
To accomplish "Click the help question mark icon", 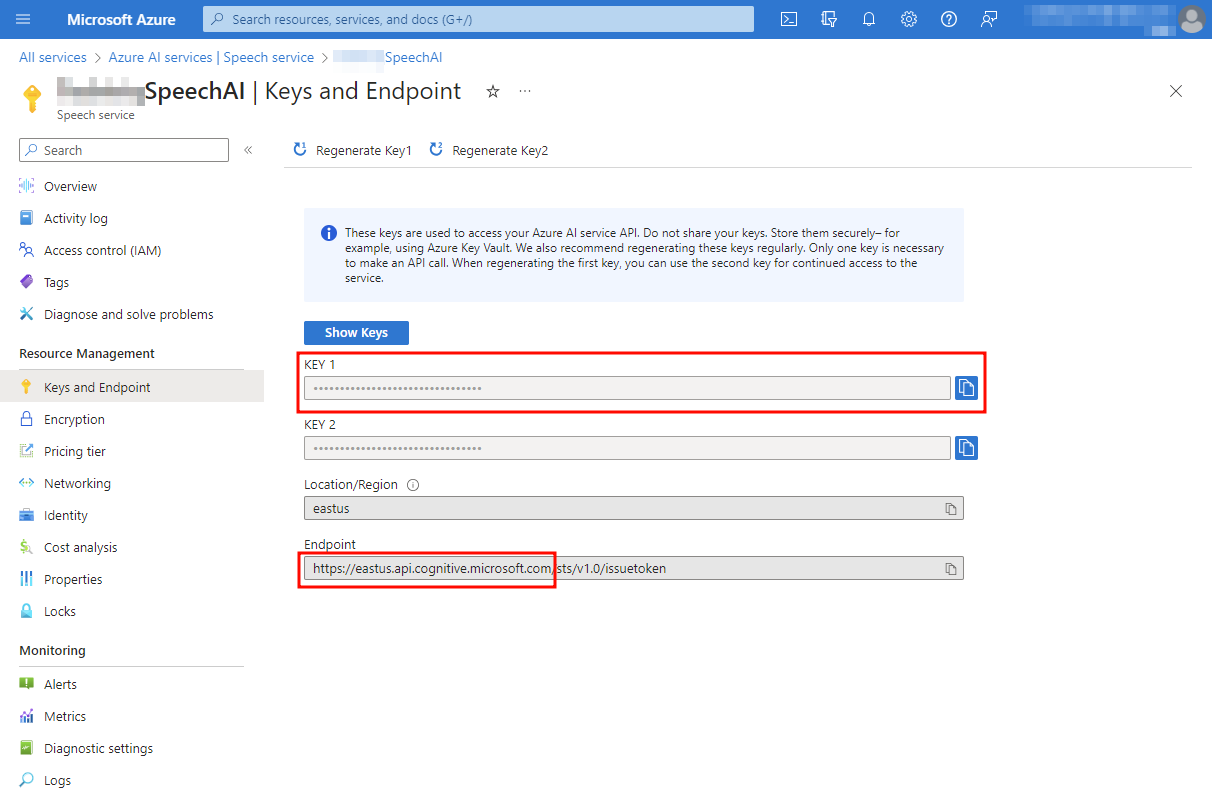I will click(949, 19).
